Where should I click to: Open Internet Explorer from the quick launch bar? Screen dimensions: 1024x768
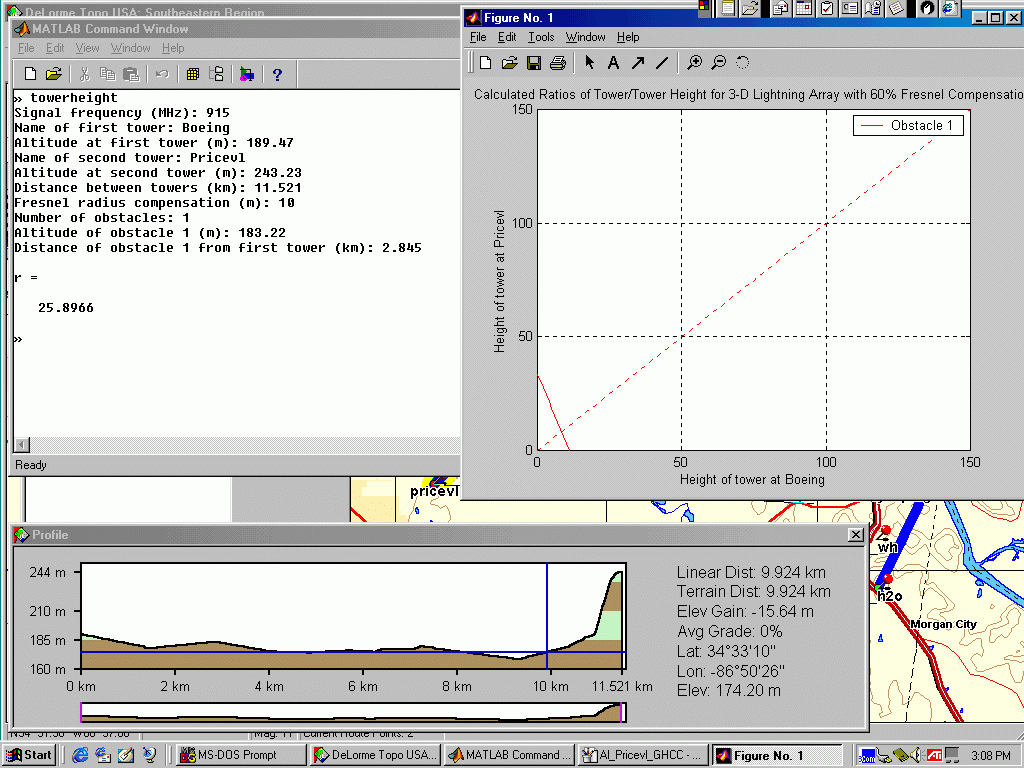pos(80,755)
